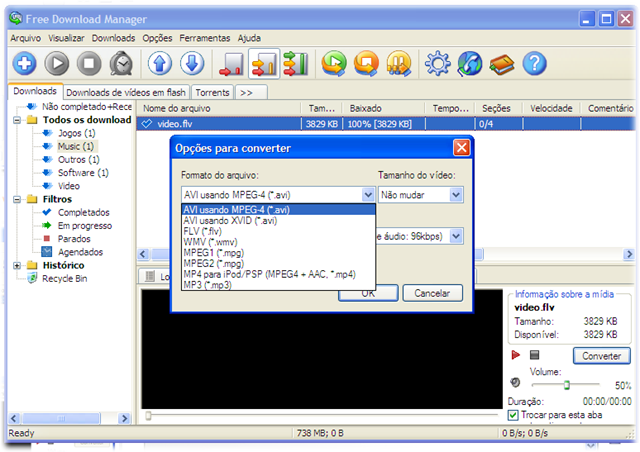Open the Visualizar menu
The width and height of the screenshot is (640, 452).
(x=66, y=38)
